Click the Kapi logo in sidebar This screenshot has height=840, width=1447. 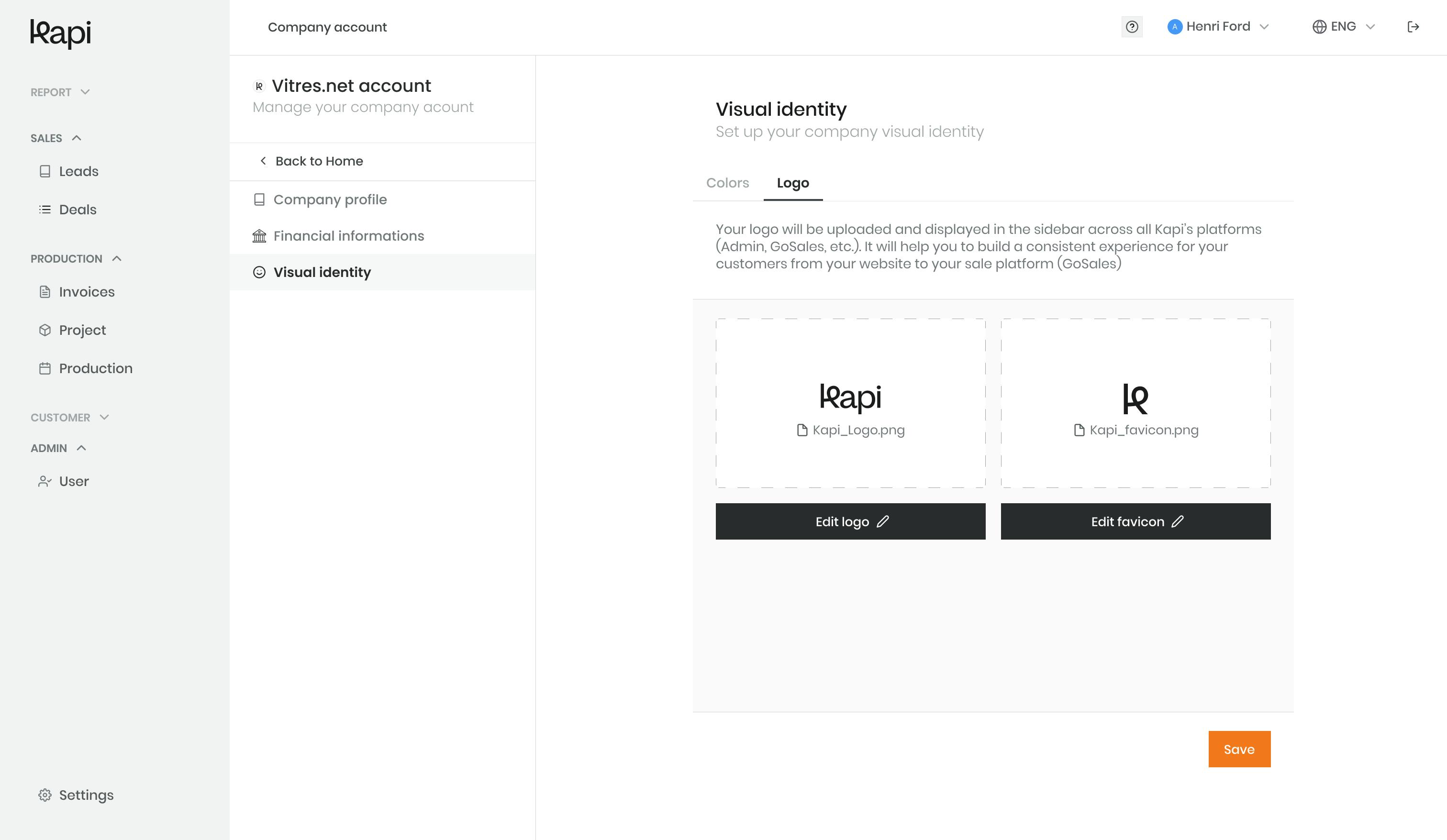[61, 34]
